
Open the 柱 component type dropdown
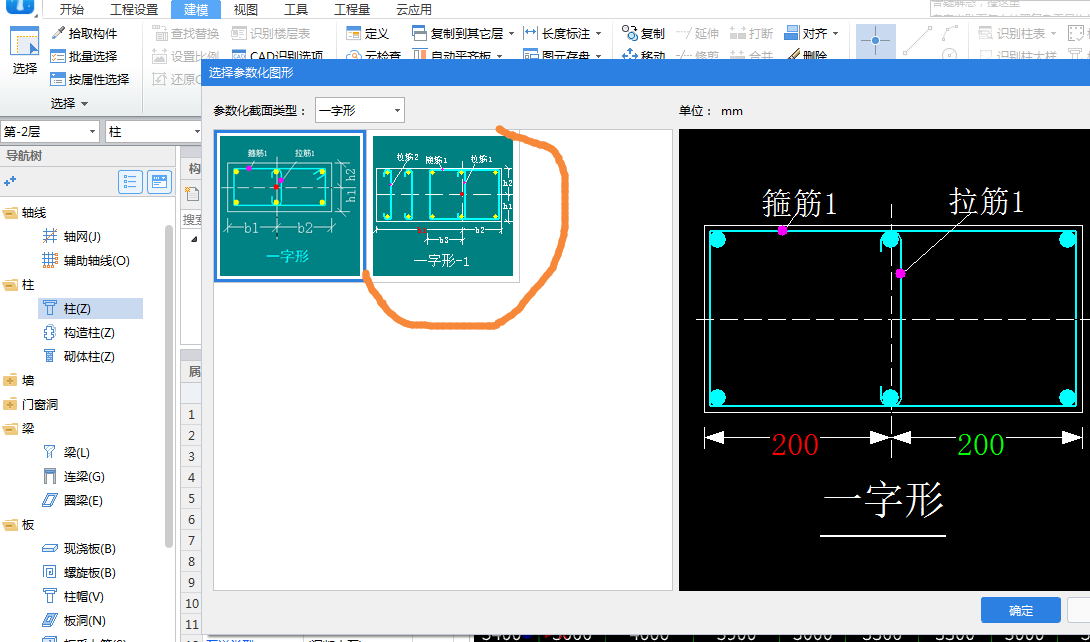[x=154, y=131]
